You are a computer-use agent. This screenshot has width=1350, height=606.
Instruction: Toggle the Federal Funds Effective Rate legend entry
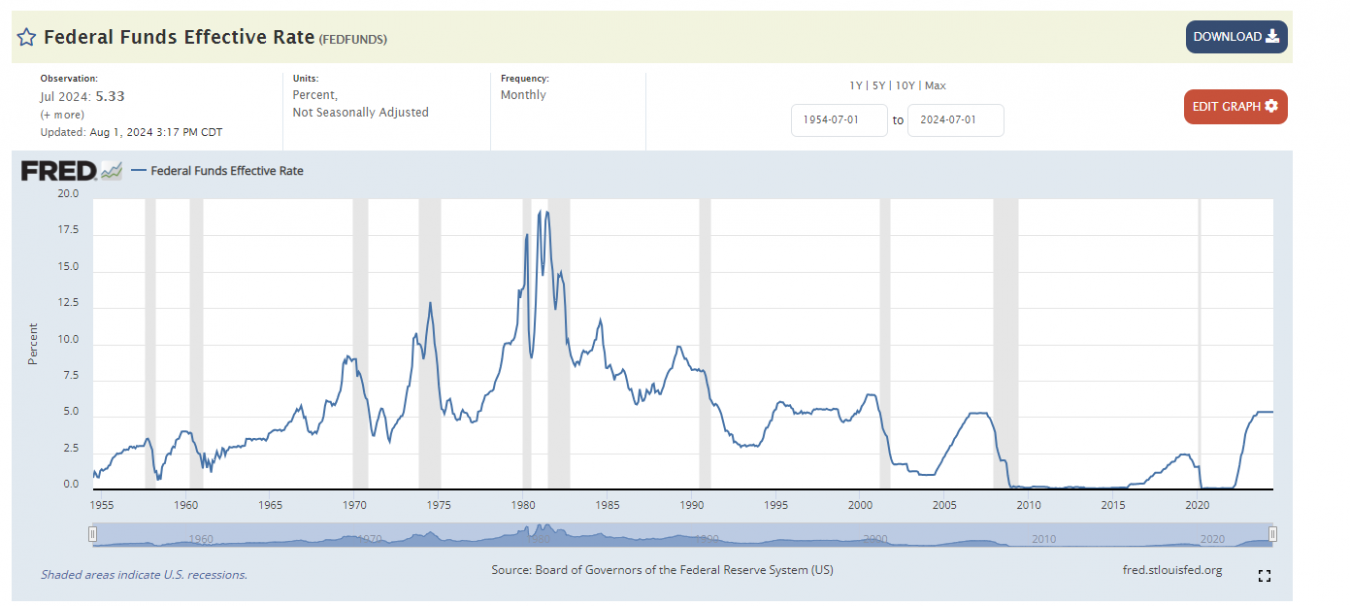227,171
